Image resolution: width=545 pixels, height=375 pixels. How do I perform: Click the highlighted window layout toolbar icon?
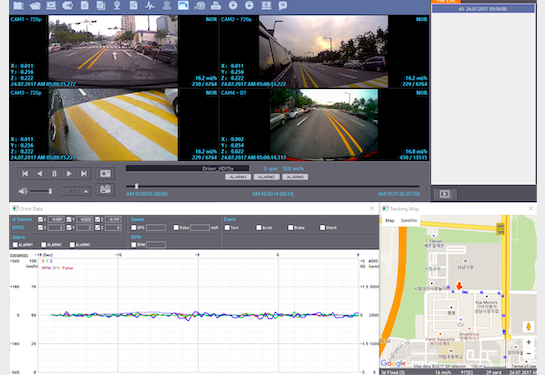pos(183,5)
